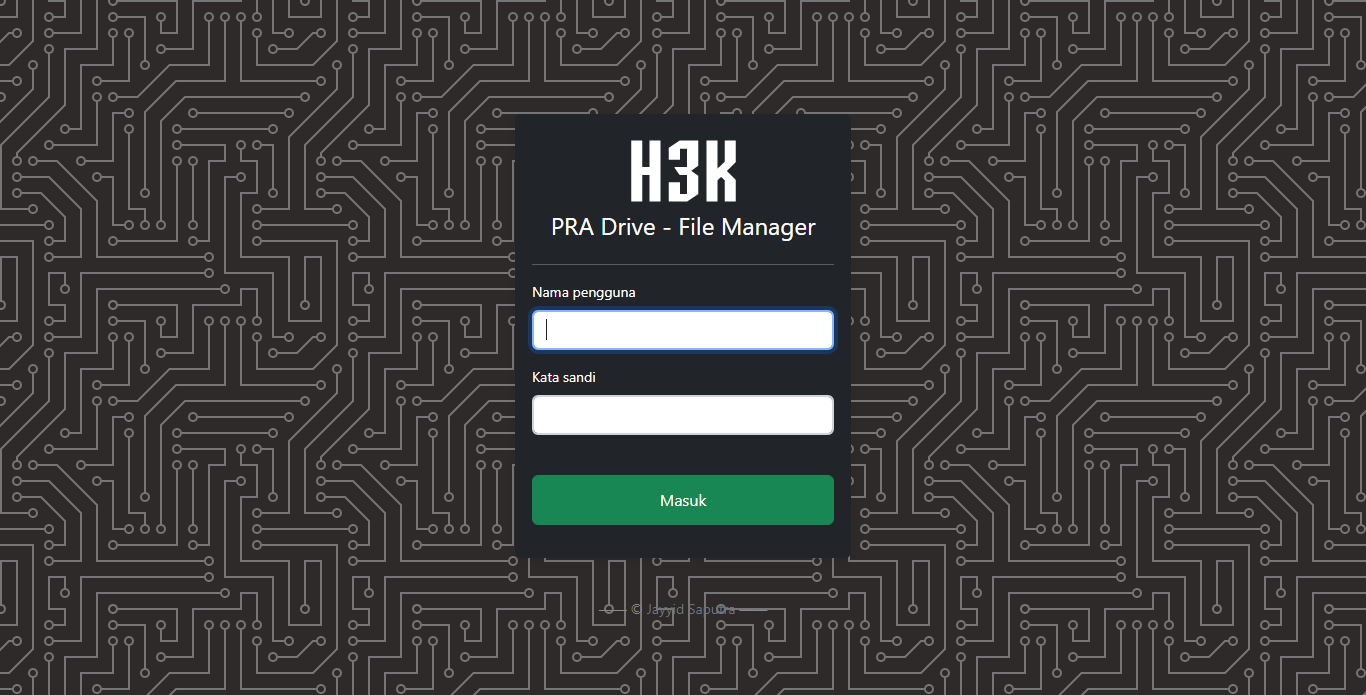Image resolution: width=1366 pixels, height=695 pixels.
Task: Select the PRA Drive - File Manager heading
Action: pos(683,227)
